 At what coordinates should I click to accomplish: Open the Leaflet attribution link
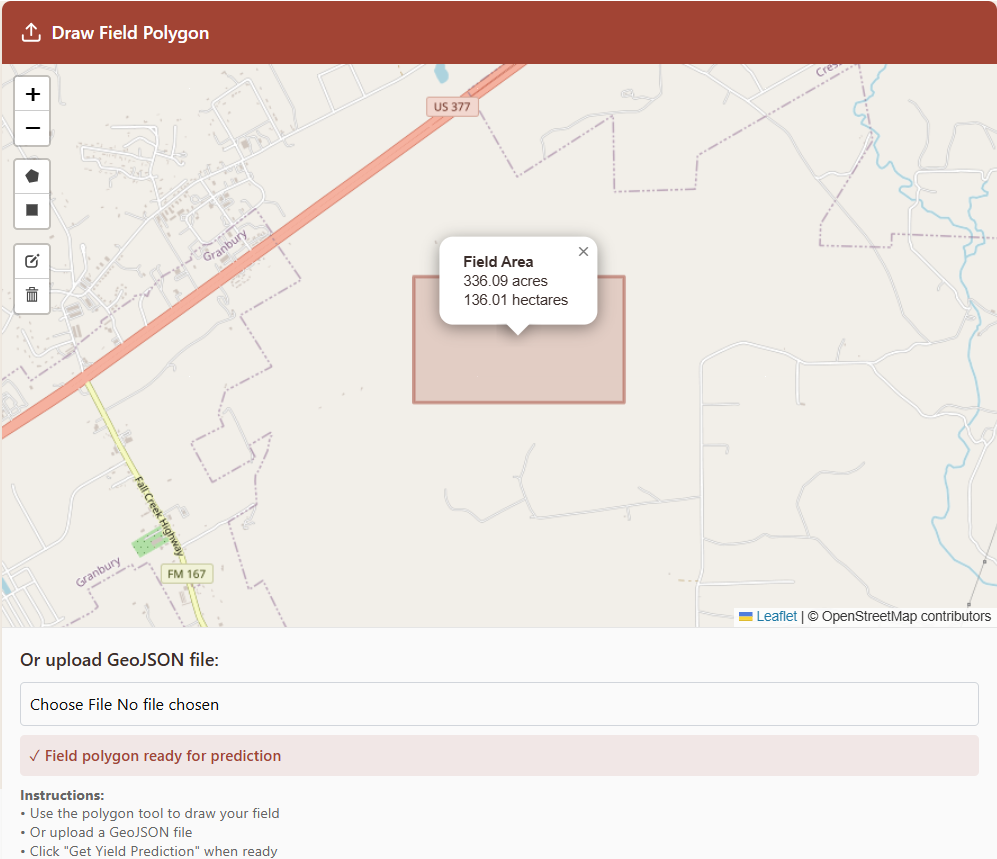pos(776,616)
